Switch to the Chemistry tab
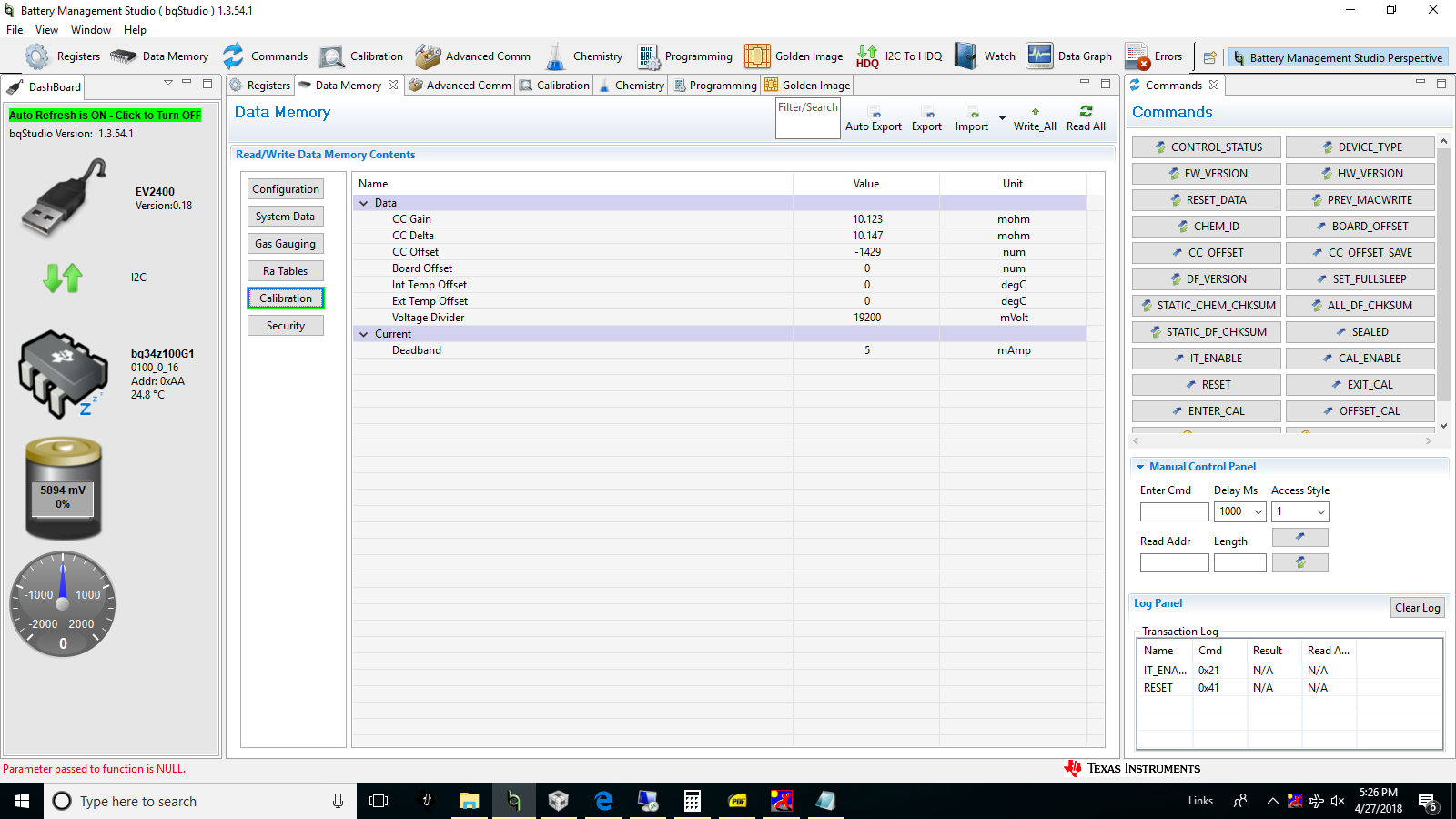The image size is (1456, 819). coord(632,86)
